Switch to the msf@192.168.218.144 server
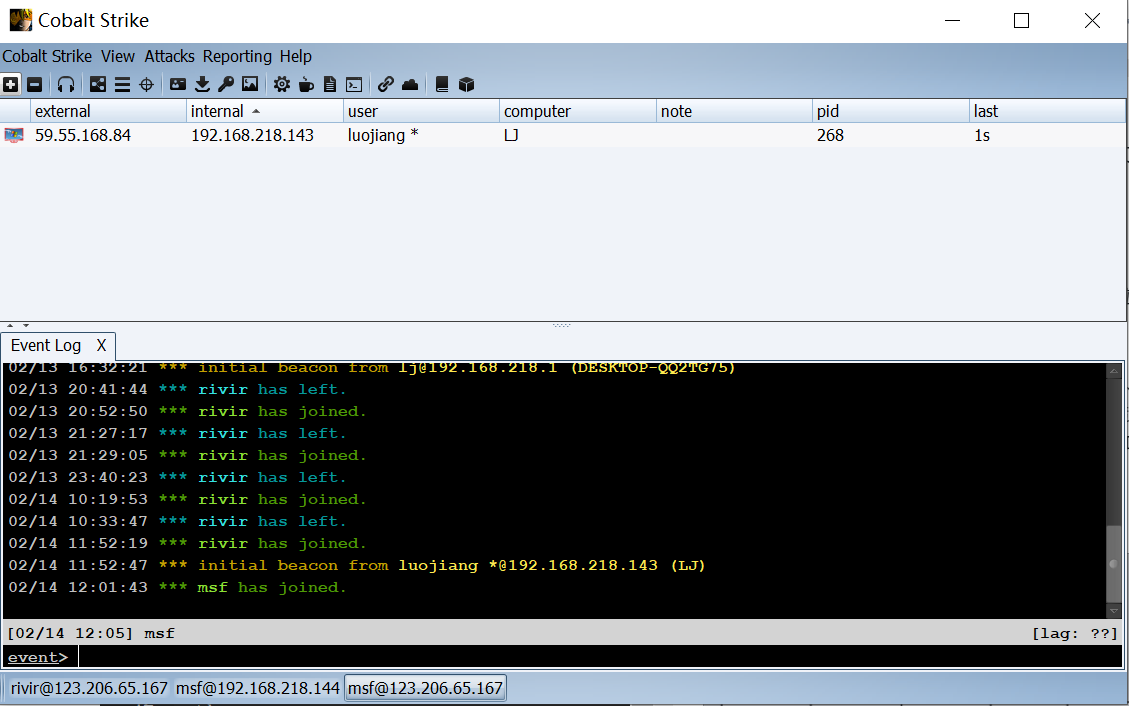The height and width of the screenshot is (706, 1129). tap(258, 688)
